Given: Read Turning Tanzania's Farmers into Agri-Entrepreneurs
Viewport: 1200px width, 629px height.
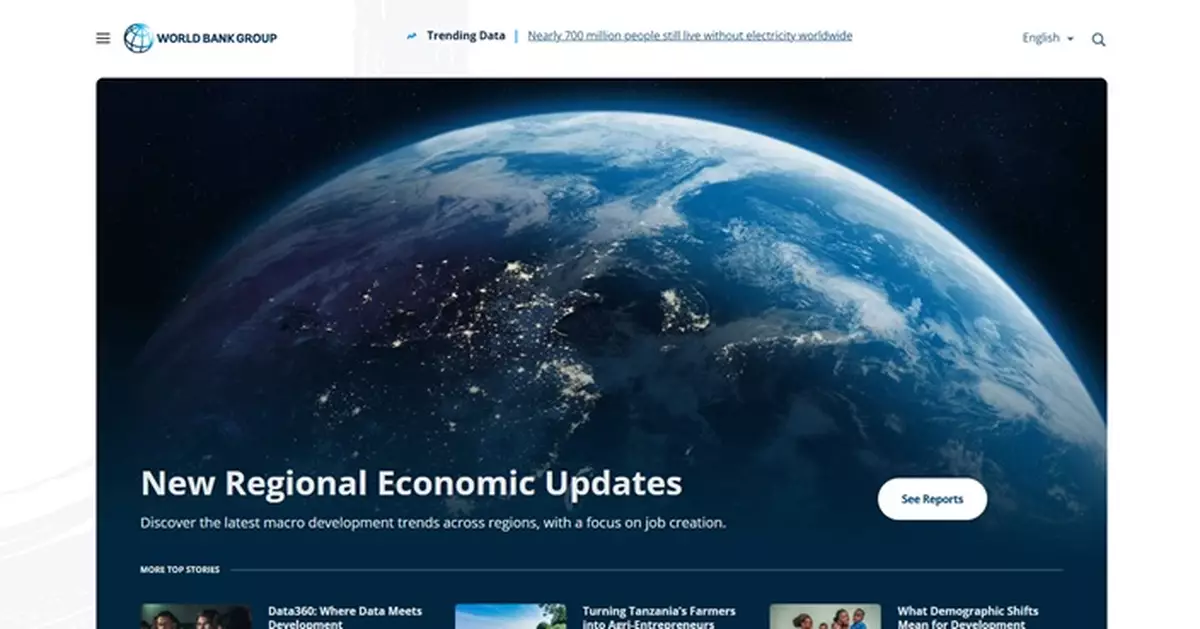Looking at the screenshot, I should click(658, 616).
